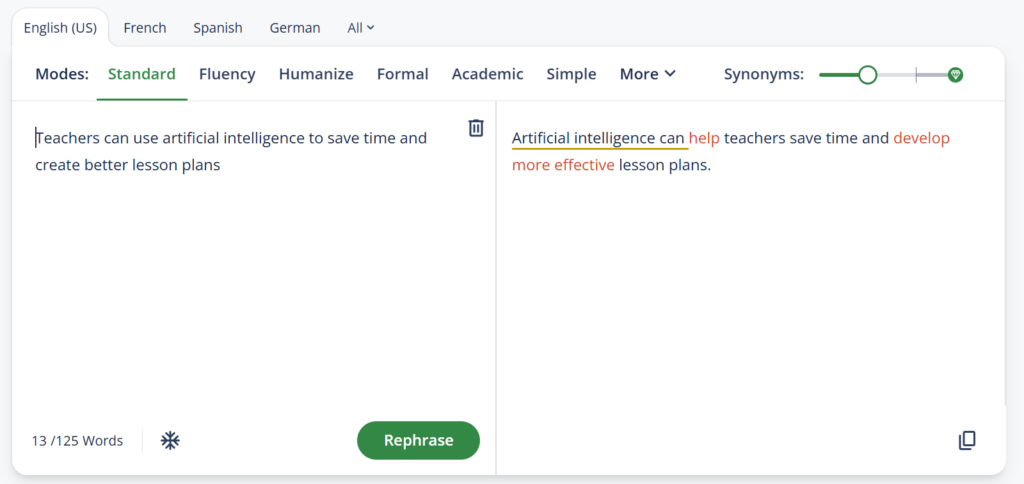Select the German language tab
The width and height of the screenshot is (1024, 484).
pos(295,28)
